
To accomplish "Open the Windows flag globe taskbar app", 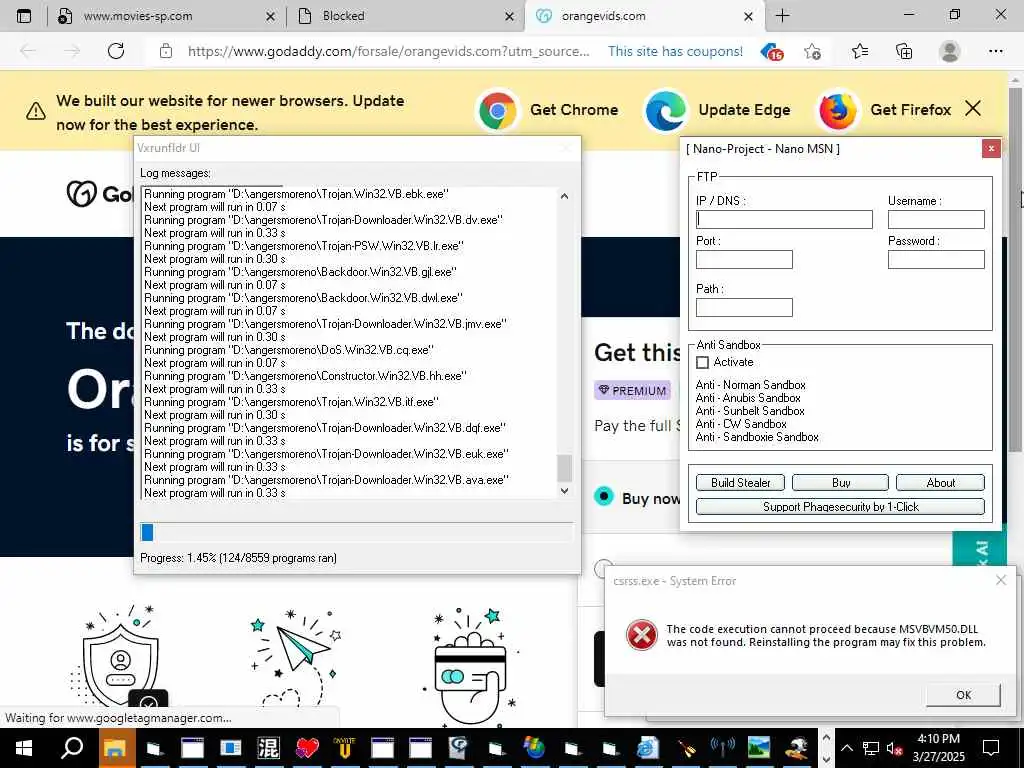I will point(534,748).
